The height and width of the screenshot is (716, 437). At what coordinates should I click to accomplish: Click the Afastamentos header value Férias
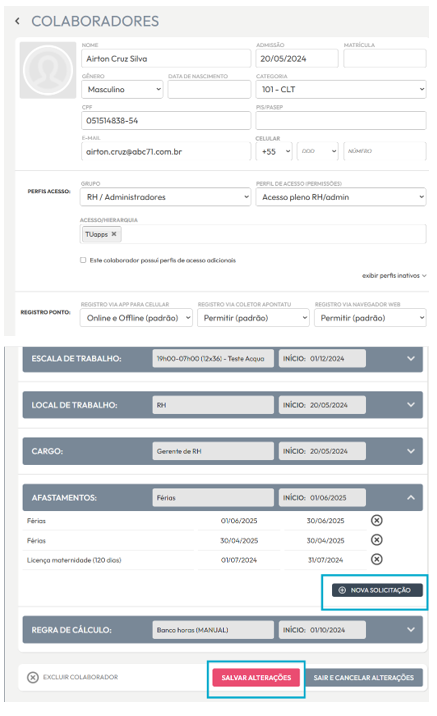coord(213,497)
